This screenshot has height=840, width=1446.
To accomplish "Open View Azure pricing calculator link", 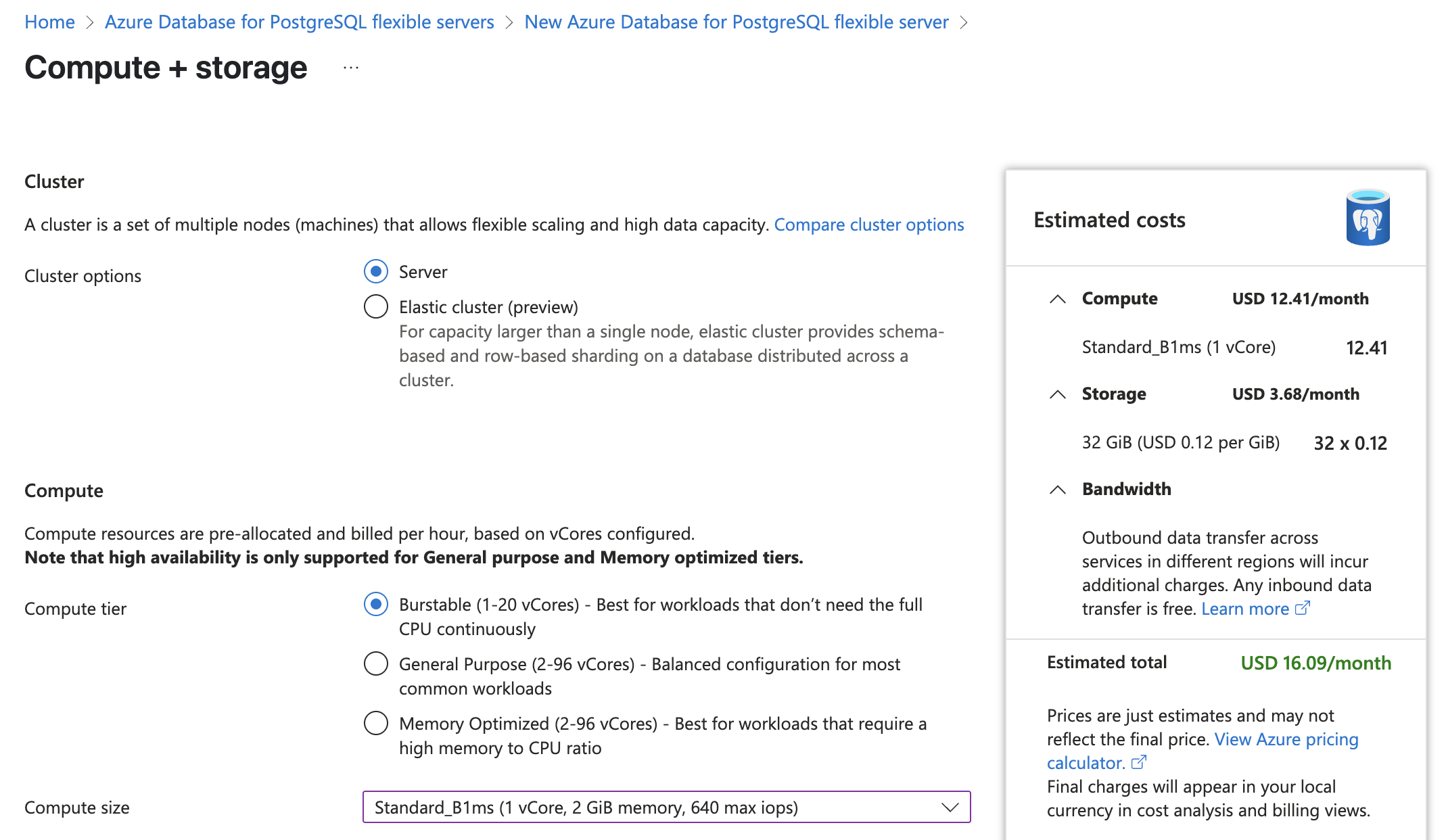I will click(1286, 739).
